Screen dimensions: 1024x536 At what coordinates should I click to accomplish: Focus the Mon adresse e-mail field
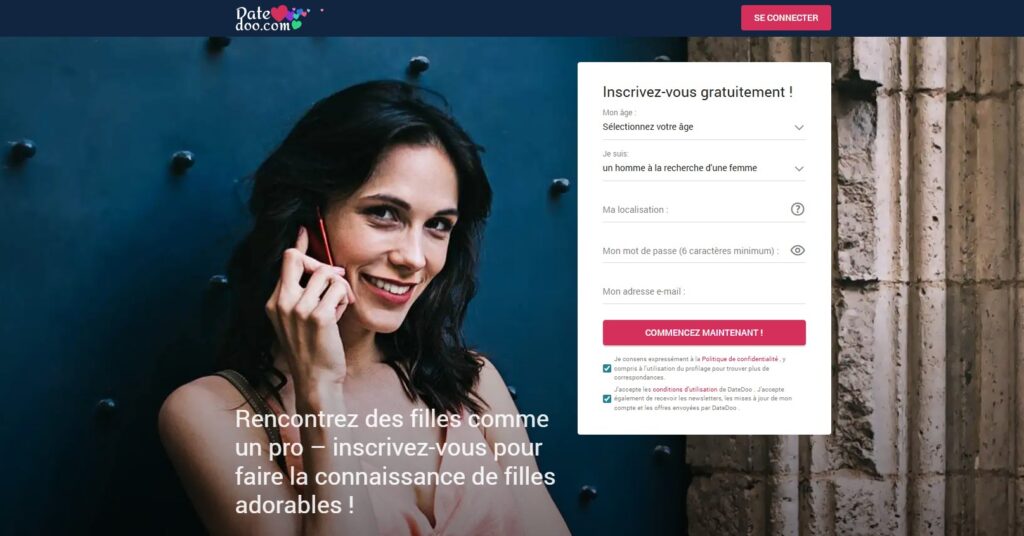coord(704,292)
